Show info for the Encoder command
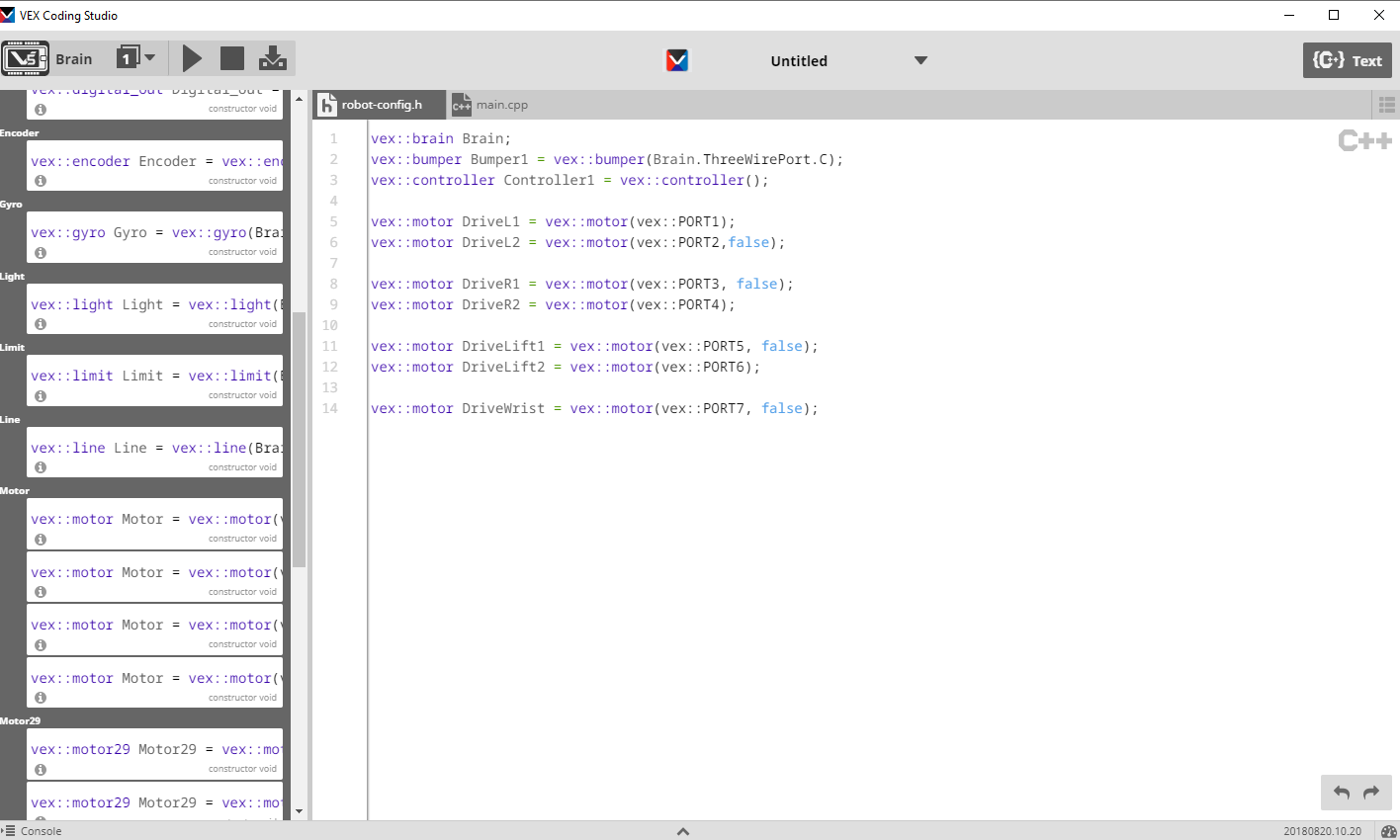 [x=41, y=181]
